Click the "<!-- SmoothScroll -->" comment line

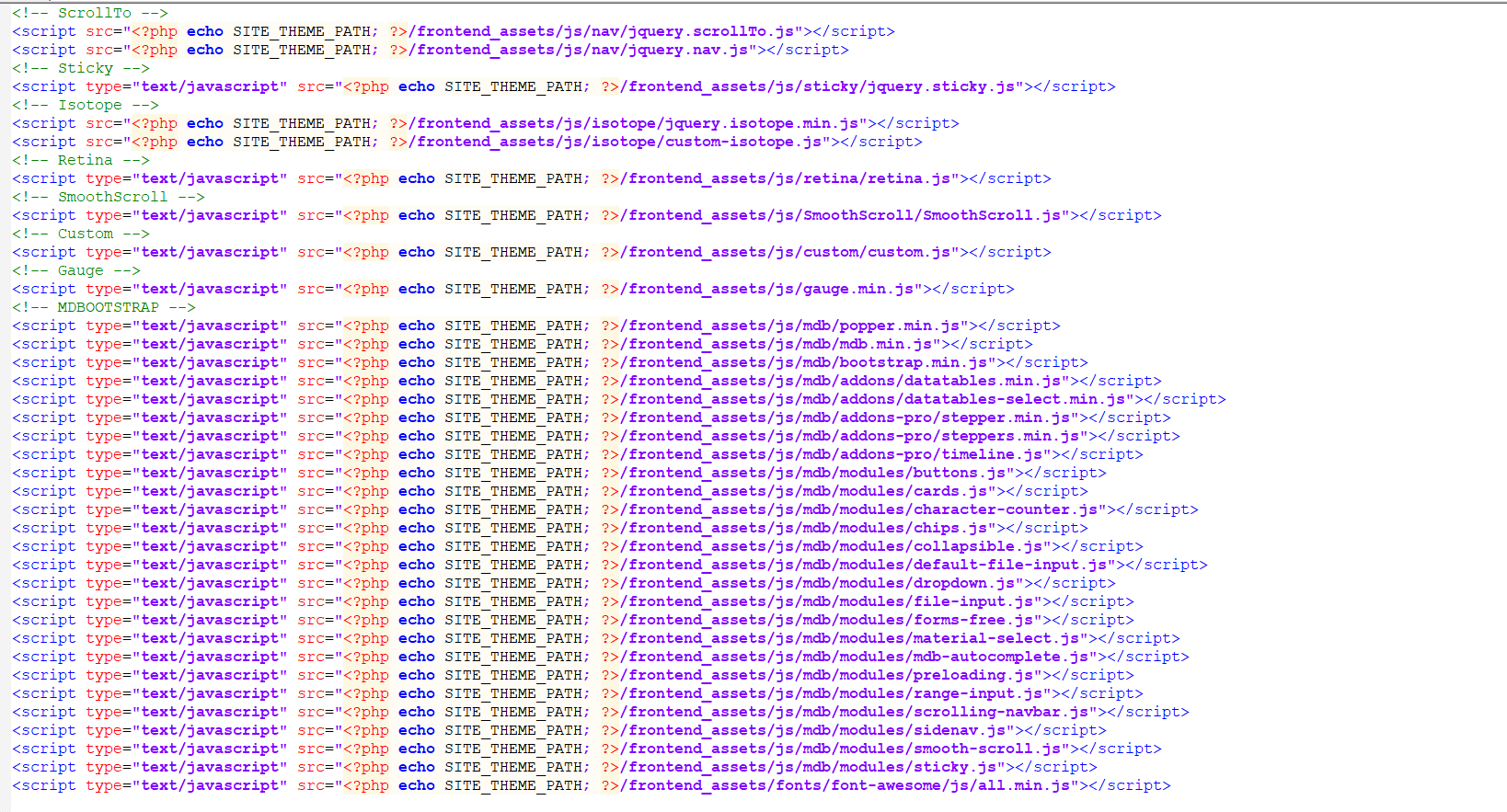tap(109, 197)
